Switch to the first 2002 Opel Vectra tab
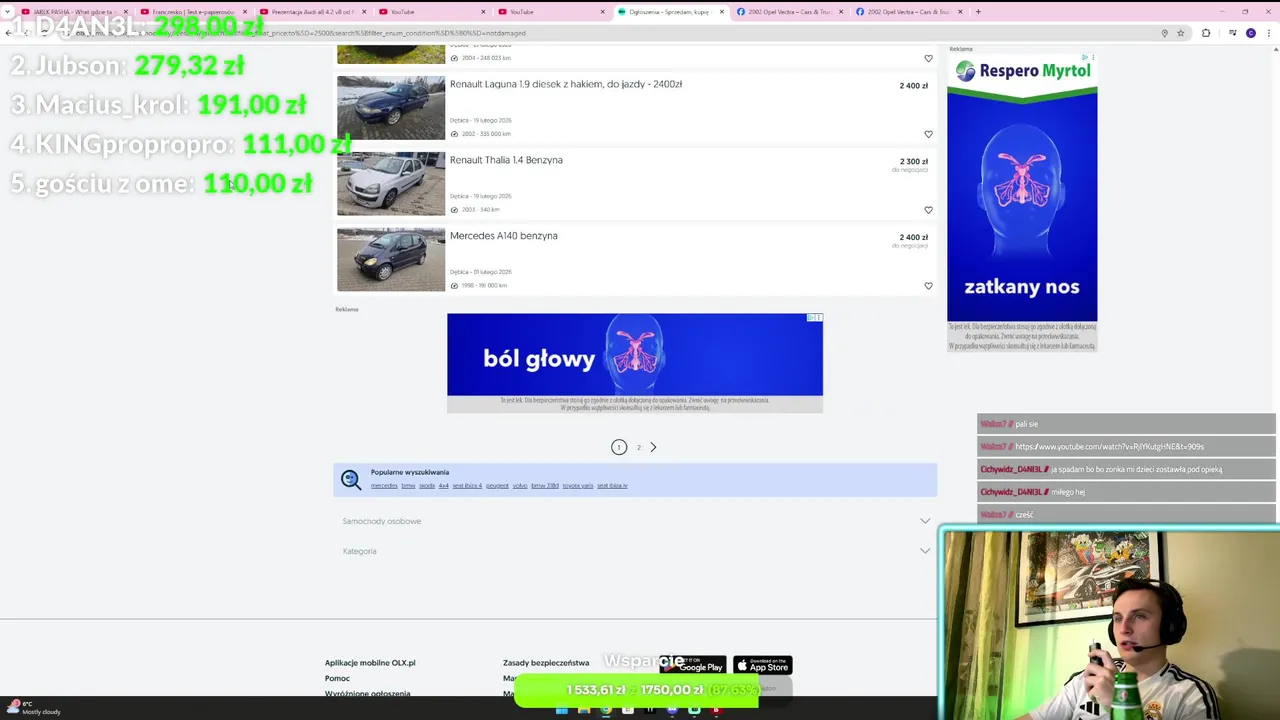 tap(790, 12)
